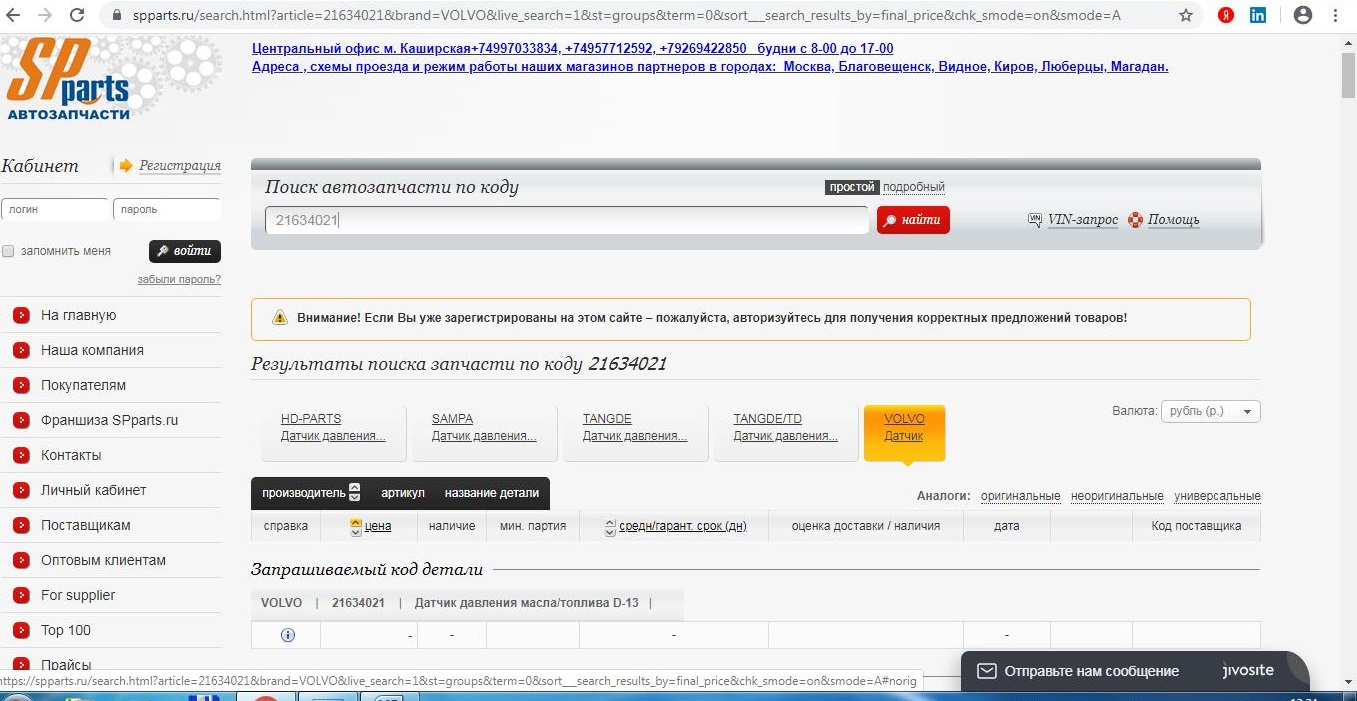Image resolution: width=1357 pixels, height=701 pixels.
Task: Open Top 100 menu item
Action: pos(66,630)
